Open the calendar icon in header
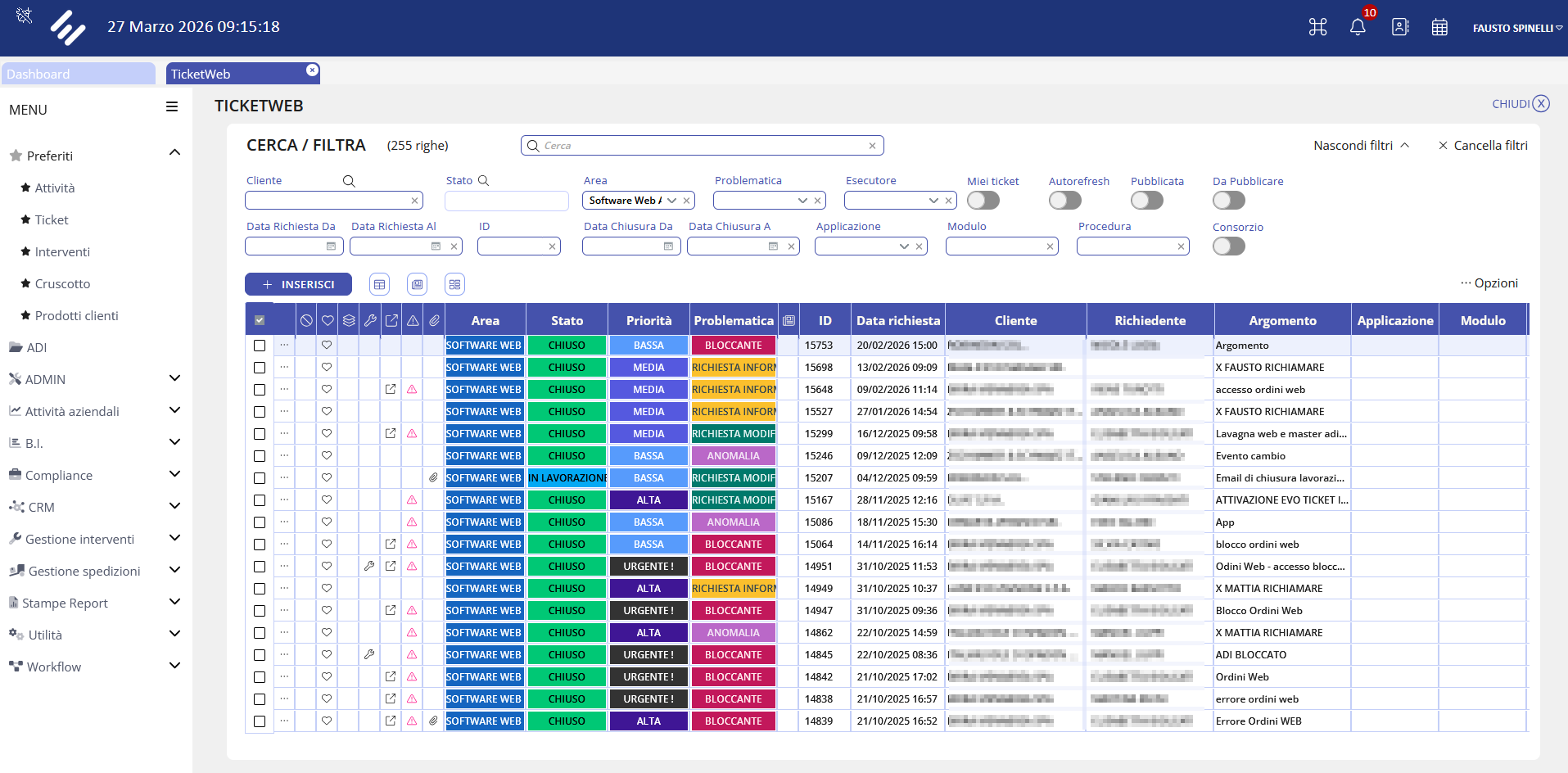Screen dimensions: 1568x773 point(1439,27)
